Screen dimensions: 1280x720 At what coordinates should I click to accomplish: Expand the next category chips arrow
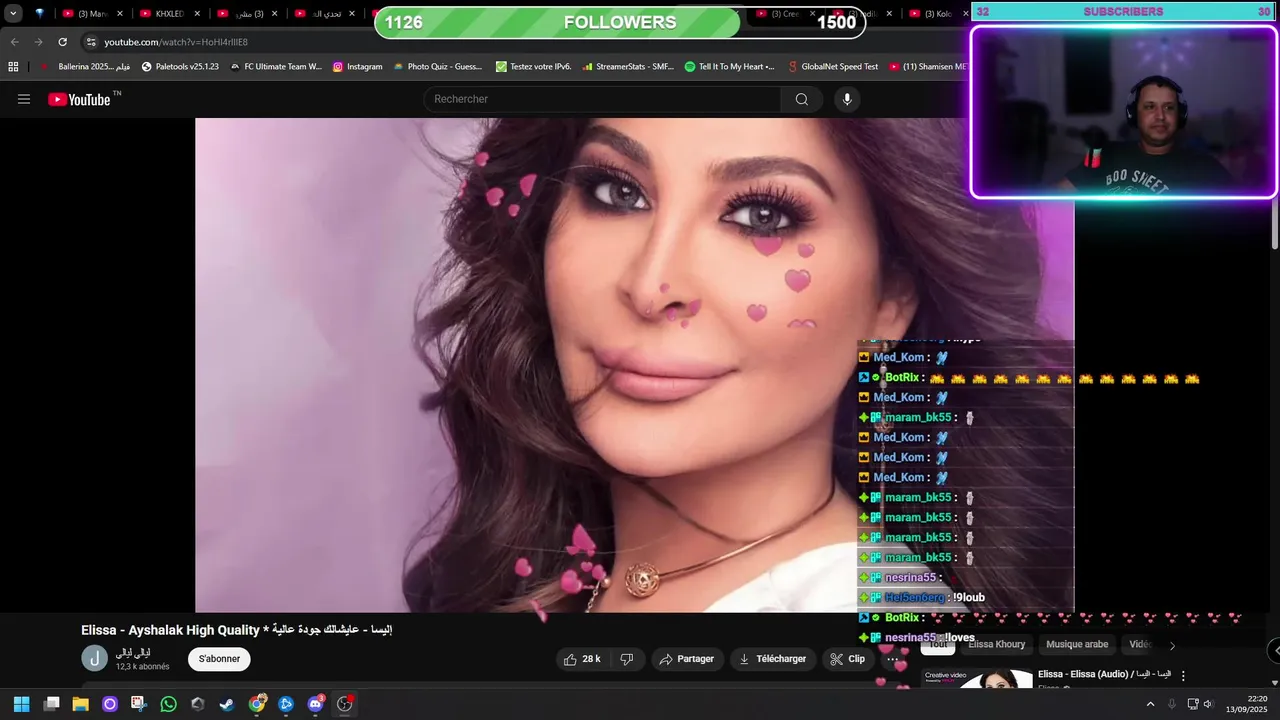(x=1172, y=645)
